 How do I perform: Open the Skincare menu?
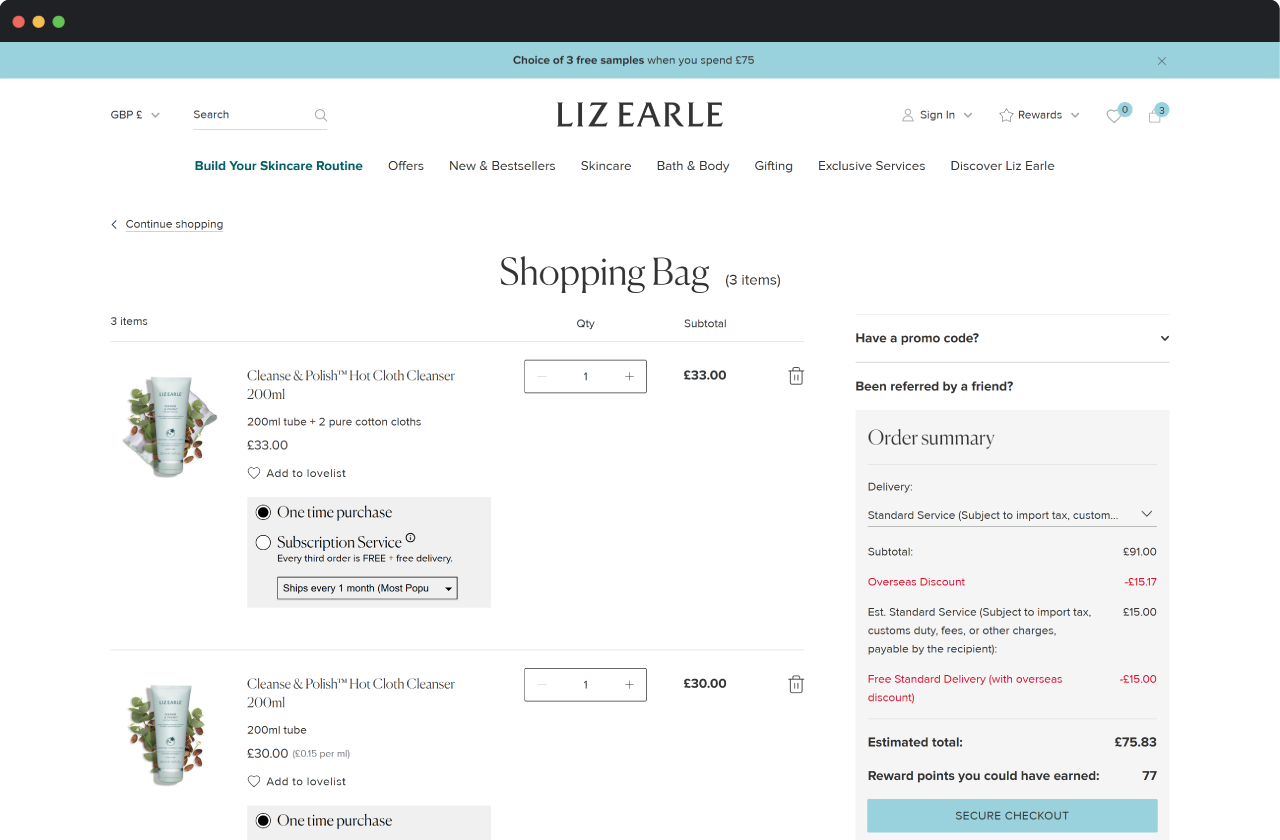[x=606, y=166]
